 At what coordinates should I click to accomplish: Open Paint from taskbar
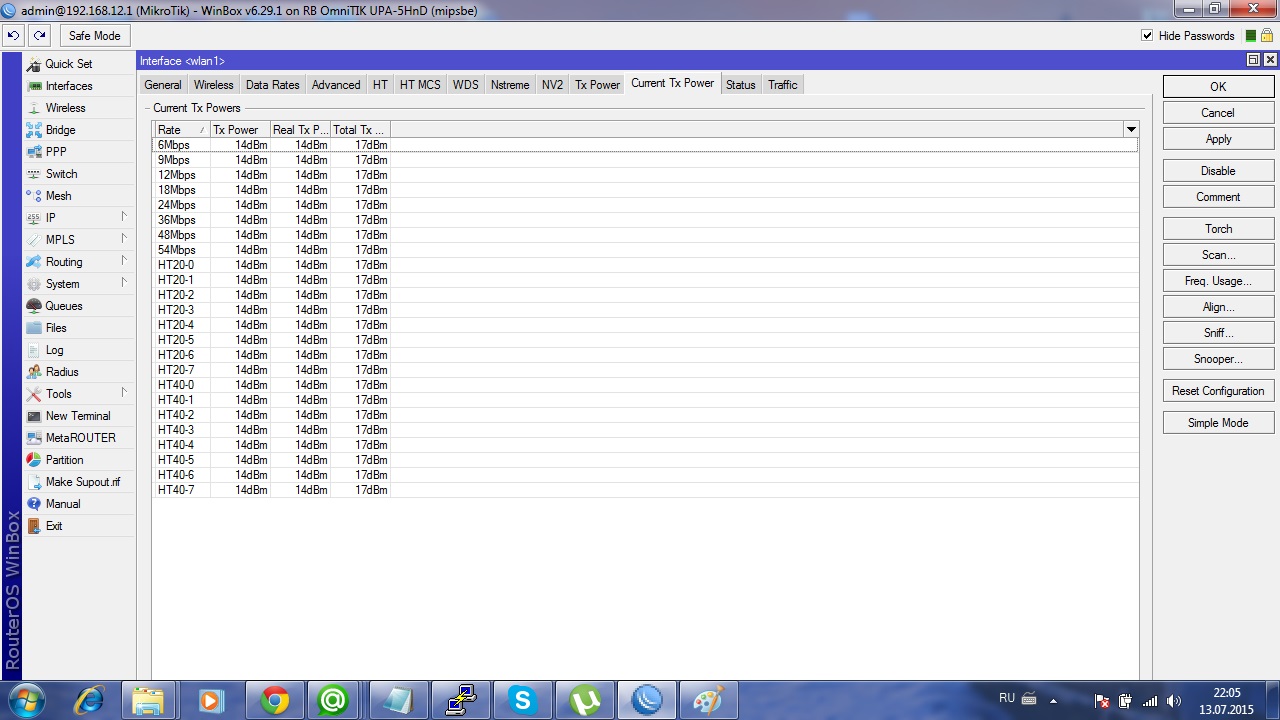[709, 700]
